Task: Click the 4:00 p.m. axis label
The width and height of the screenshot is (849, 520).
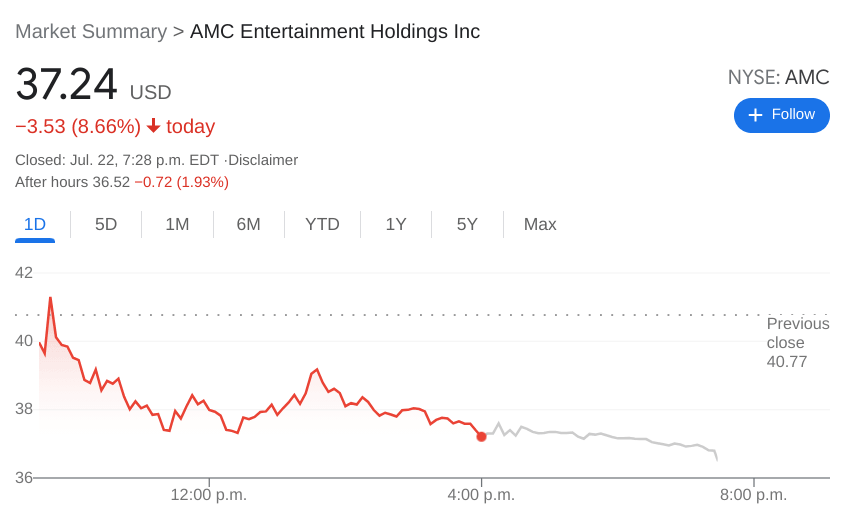Action: pos(481,495)
